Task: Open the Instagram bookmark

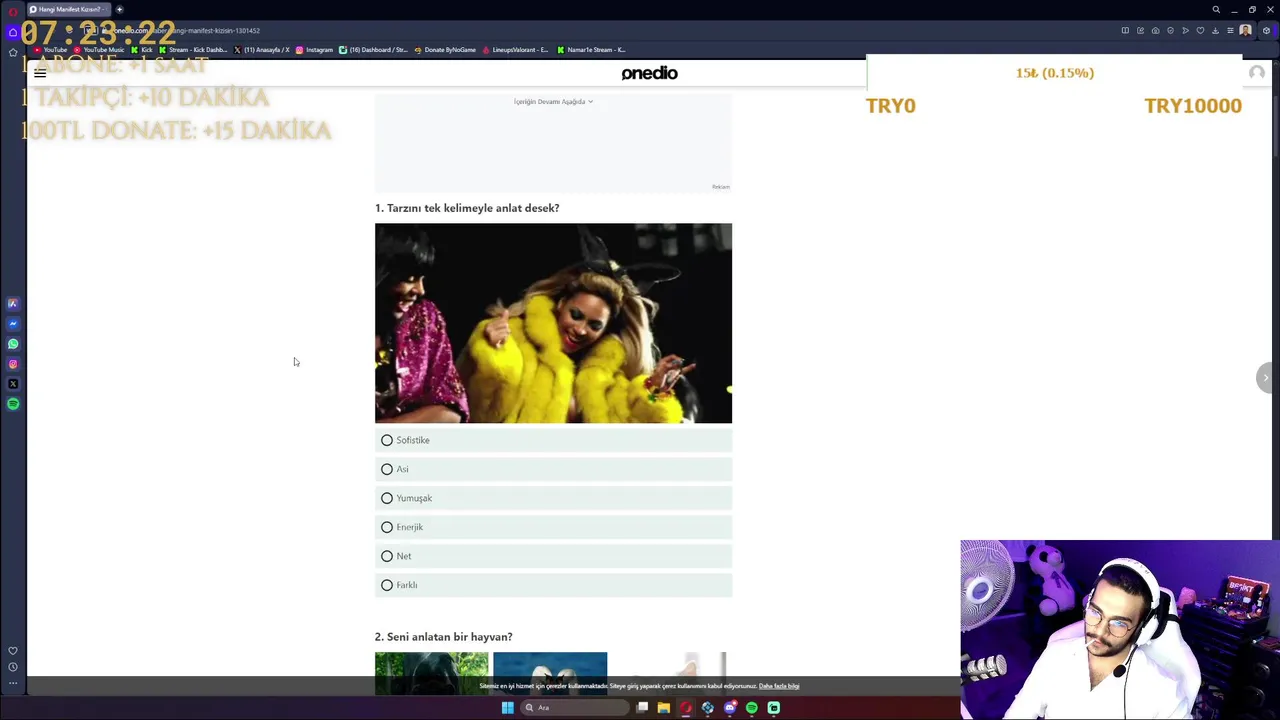Action: (x=314, y=50)
